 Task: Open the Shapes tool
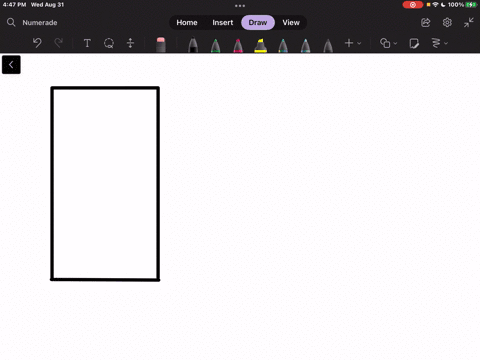click(x=385, y=43)
